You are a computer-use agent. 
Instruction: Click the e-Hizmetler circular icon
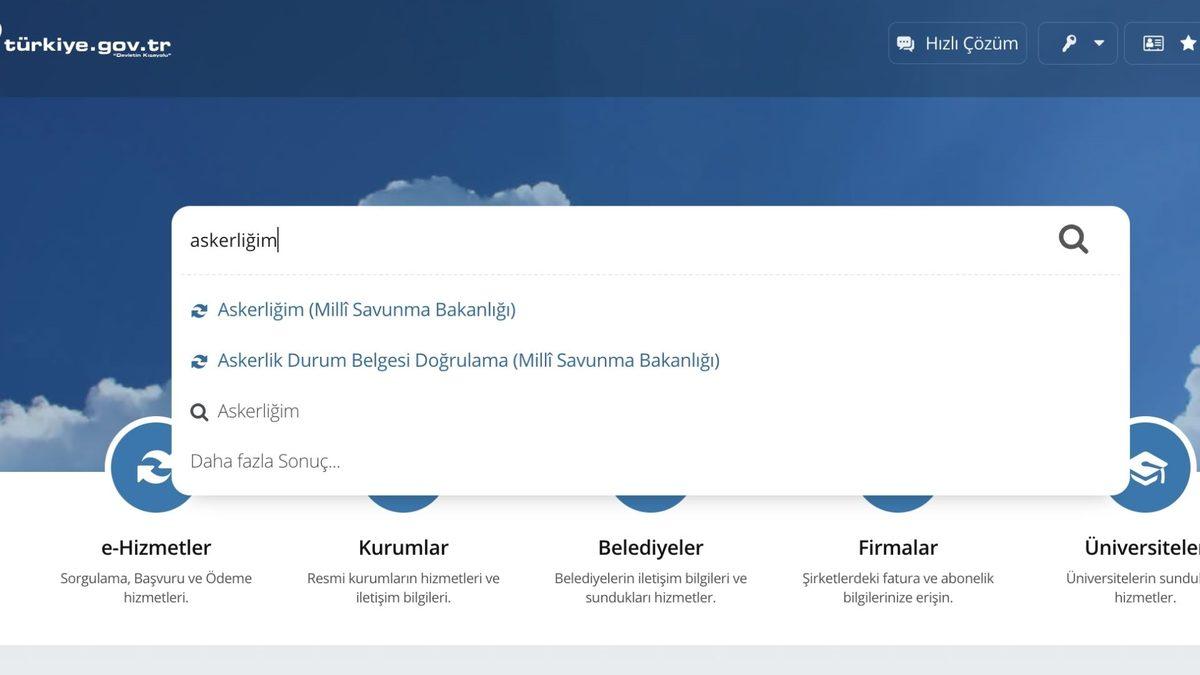(153, 466)
